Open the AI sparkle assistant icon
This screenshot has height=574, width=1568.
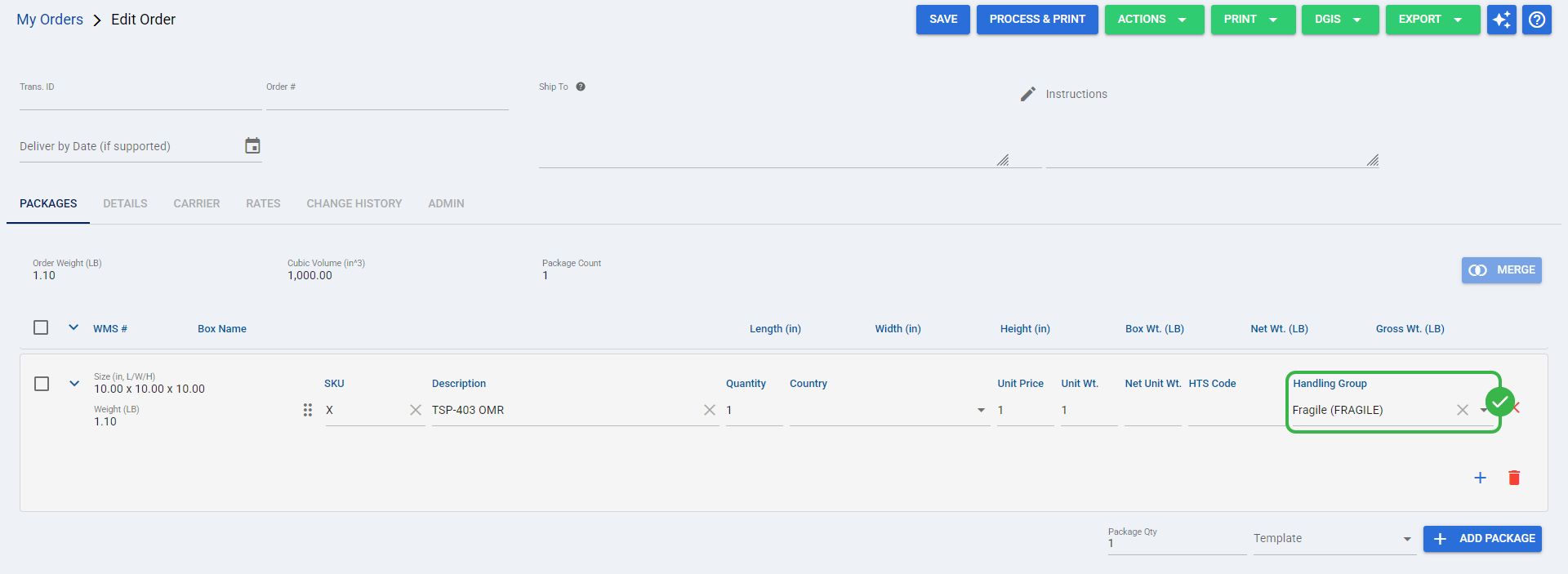(1501, 20)
